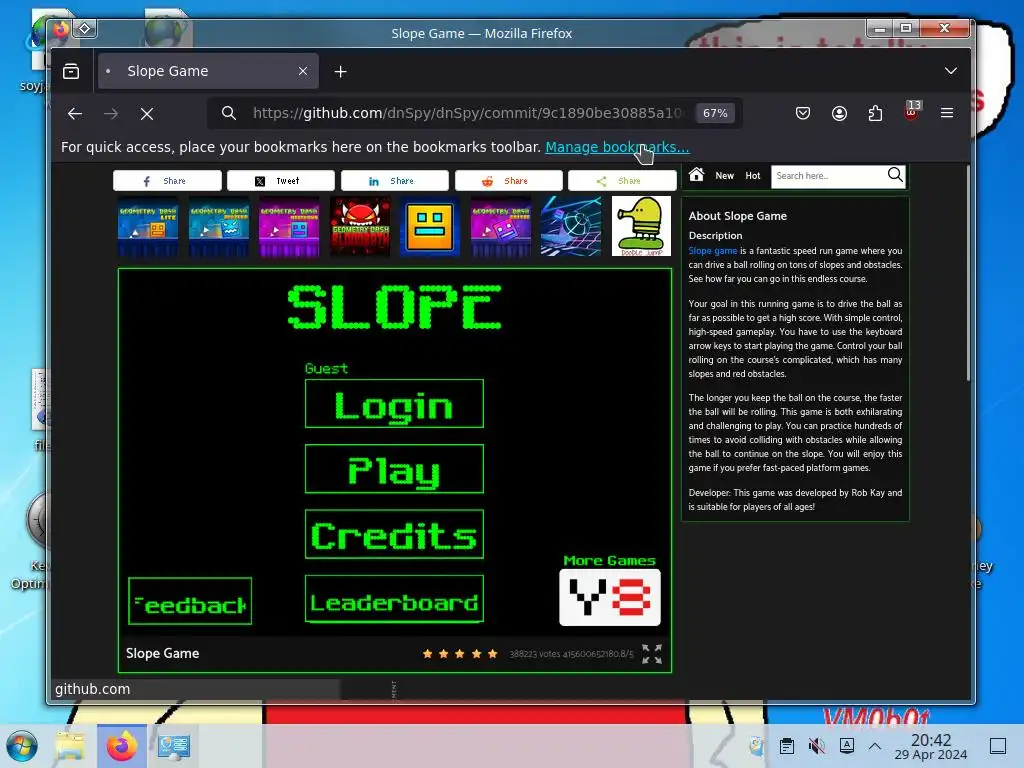1024x768 pixels.
Task: Open the clipboard tray icon
Action: coord(787,746)
